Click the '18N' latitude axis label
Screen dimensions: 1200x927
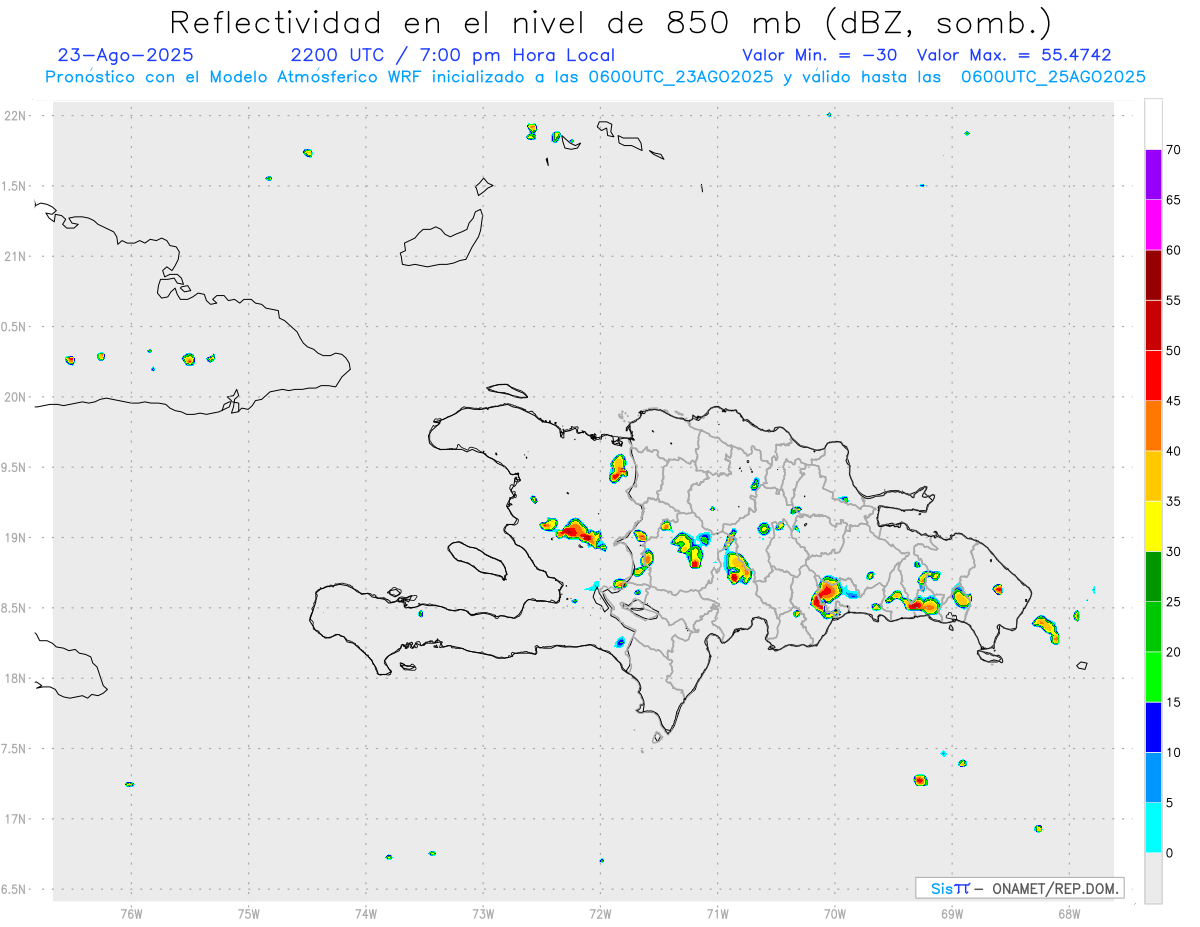coord(17,678)
